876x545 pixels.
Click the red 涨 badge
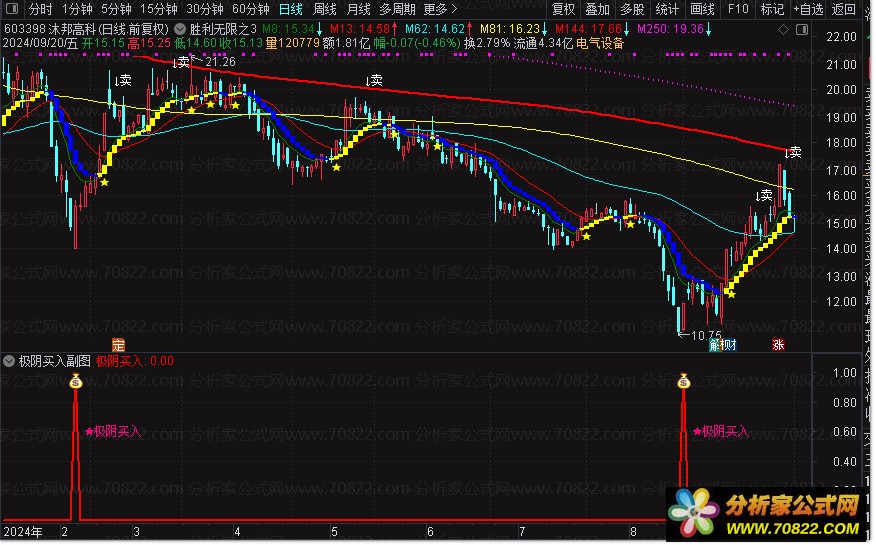pos(778,345)
